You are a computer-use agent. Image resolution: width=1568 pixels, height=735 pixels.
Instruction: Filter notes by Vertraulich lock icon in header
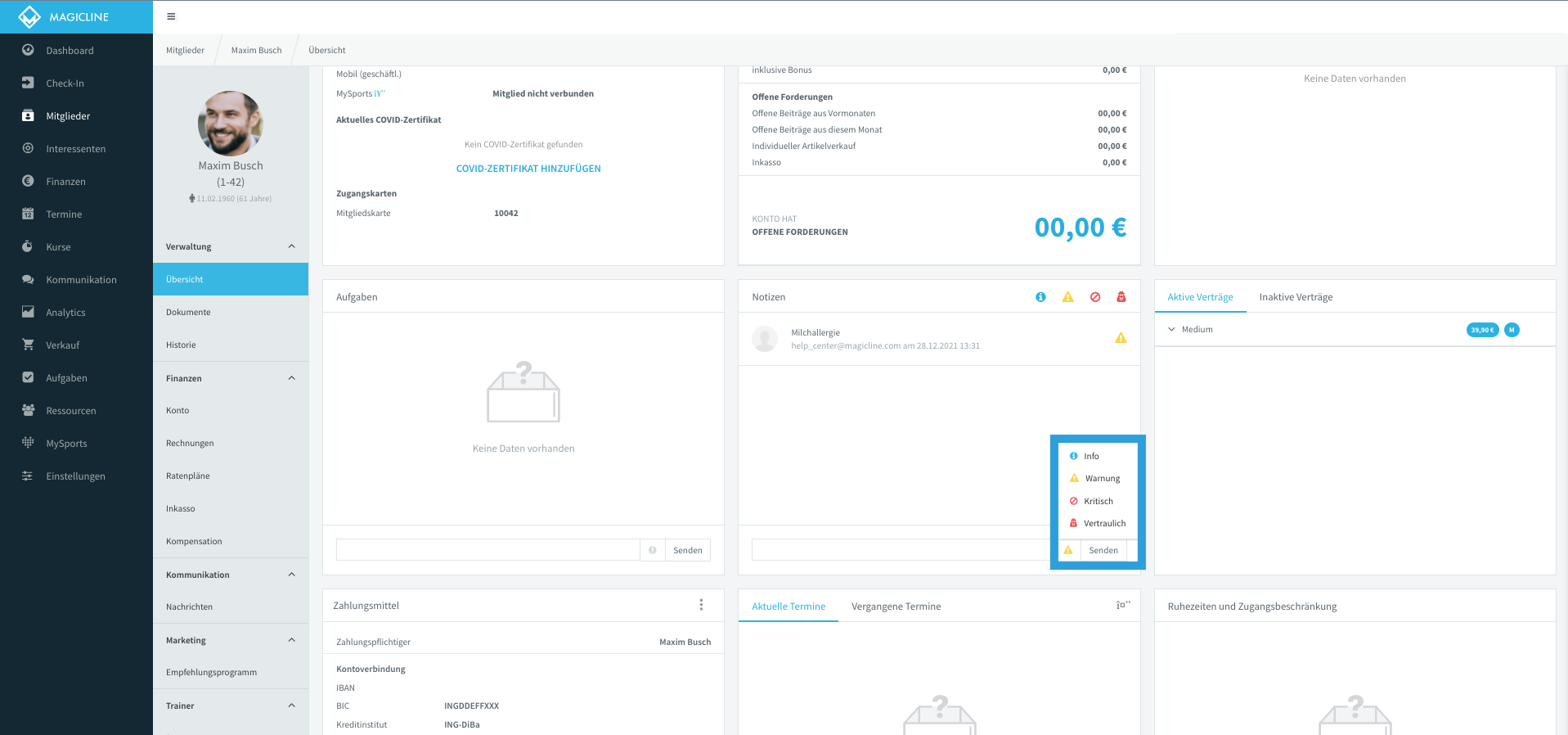[x=1121, y=297]
